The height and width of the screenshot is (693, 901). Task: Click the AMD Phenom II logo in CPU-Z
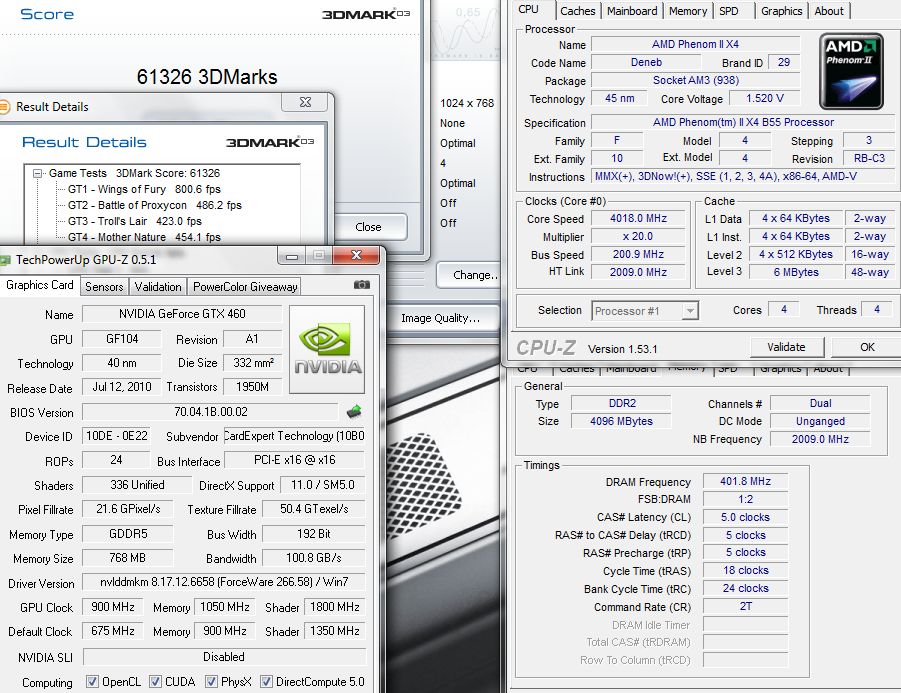pos(851,71)
